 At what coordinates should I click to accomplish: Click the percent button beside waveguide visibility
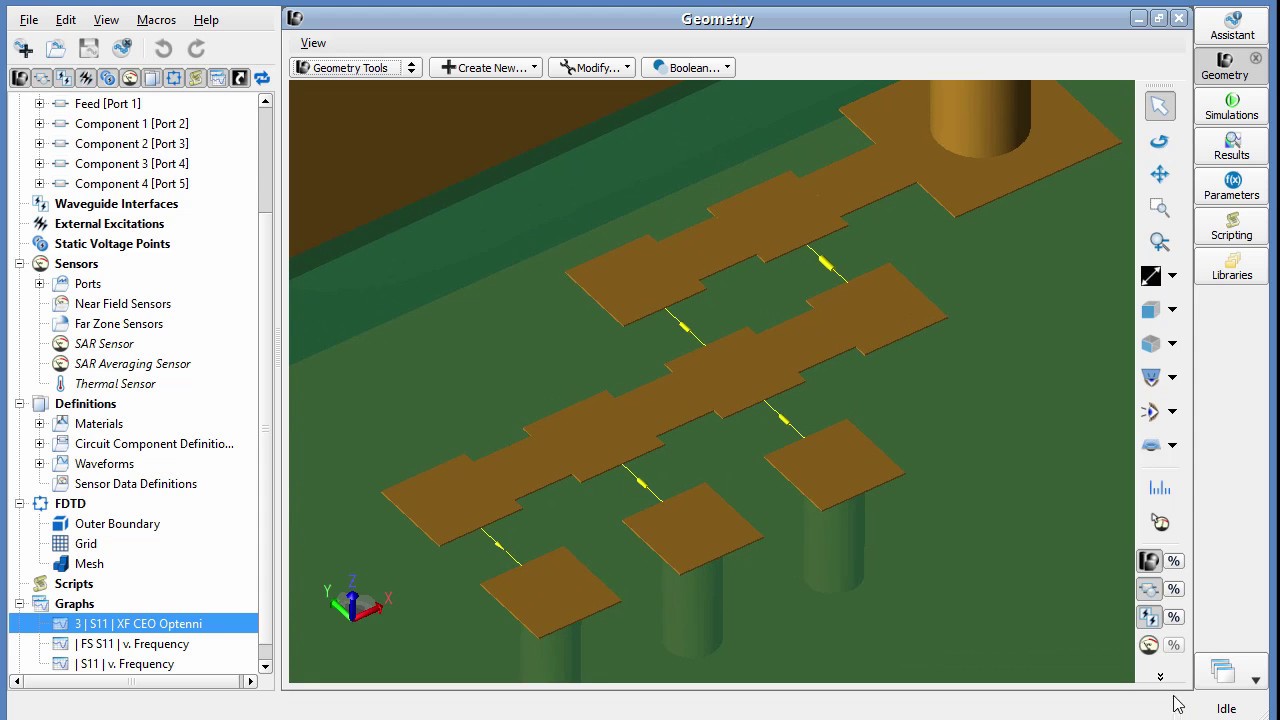1173,617
